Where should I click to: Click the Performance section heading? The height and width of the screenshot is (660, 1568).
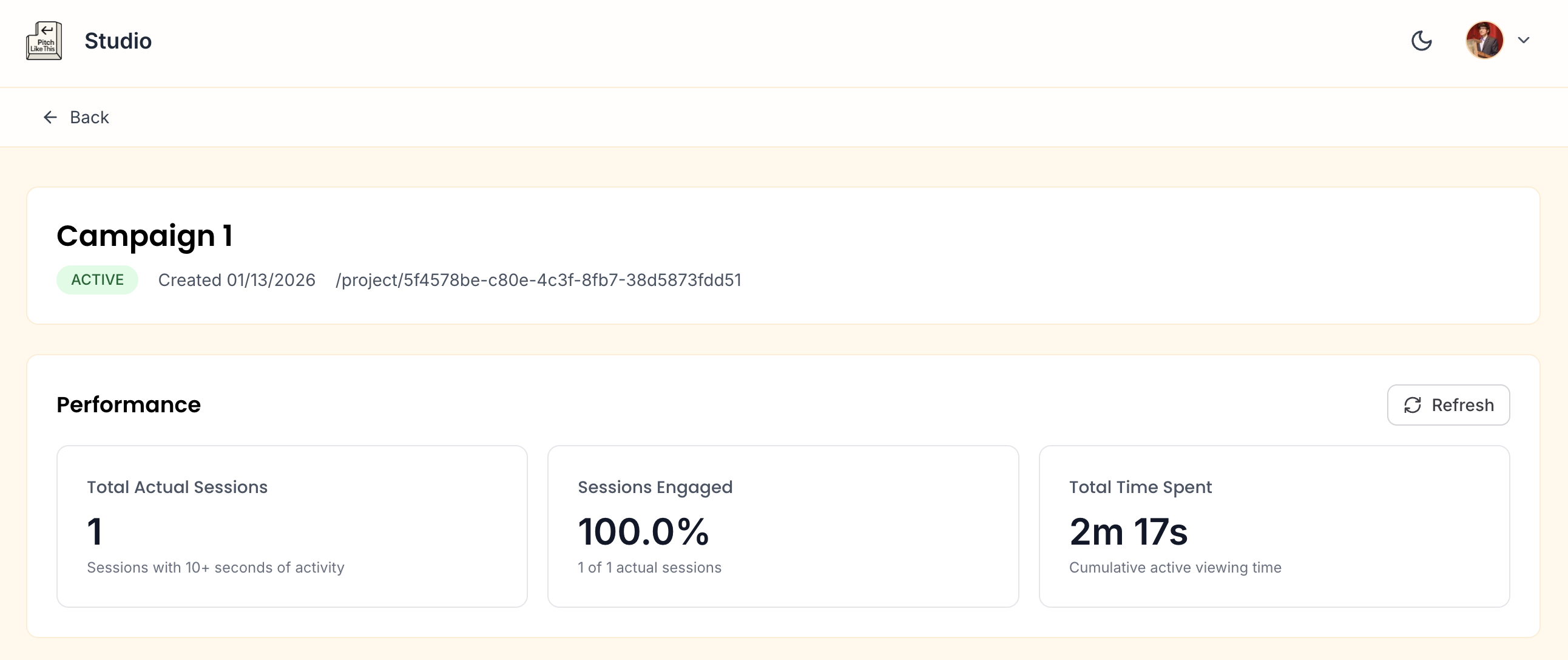tap(129, 405)
